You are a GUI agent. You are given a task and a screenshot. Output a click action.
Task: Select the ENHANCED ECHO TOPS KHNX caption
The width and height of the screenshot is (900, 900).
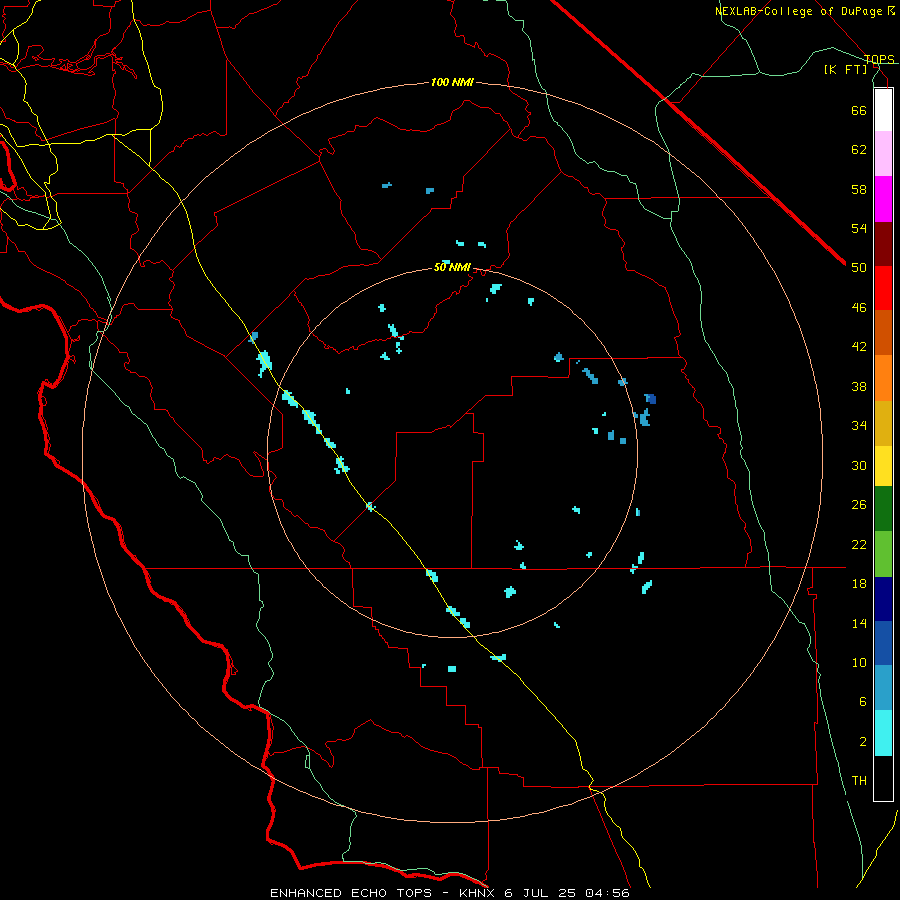coord(449,893)
